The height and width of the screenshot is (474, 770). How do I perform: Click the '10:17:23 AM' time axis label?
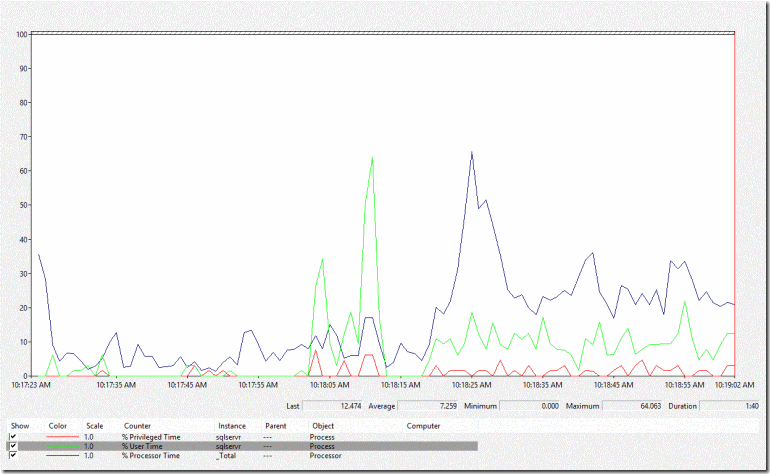click(x=31, y=385)
